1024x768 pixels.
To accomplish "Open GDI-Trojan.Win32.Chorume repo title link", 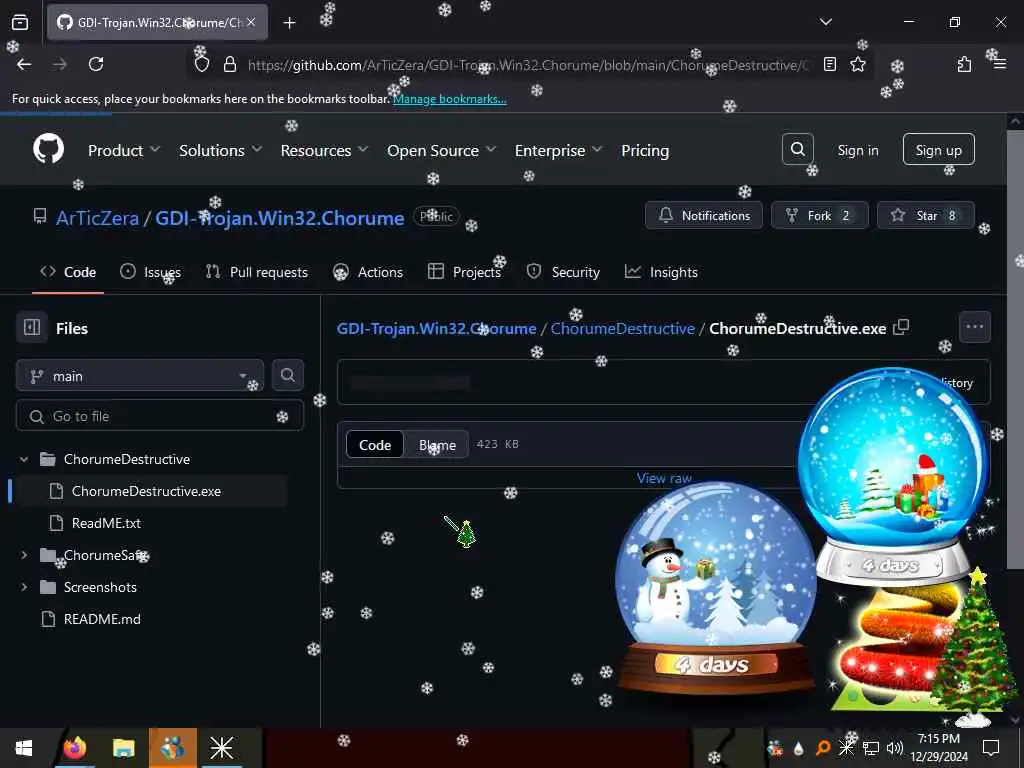I will (x=280, y=217).
